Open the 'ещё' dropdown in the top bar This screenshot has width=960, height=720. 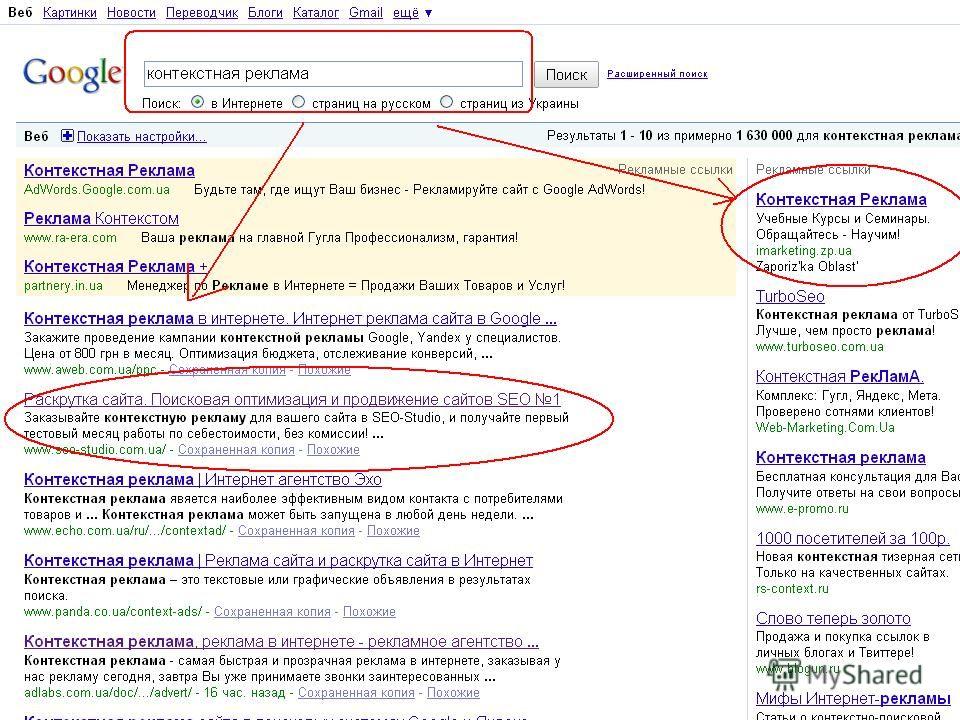point(412,12)
